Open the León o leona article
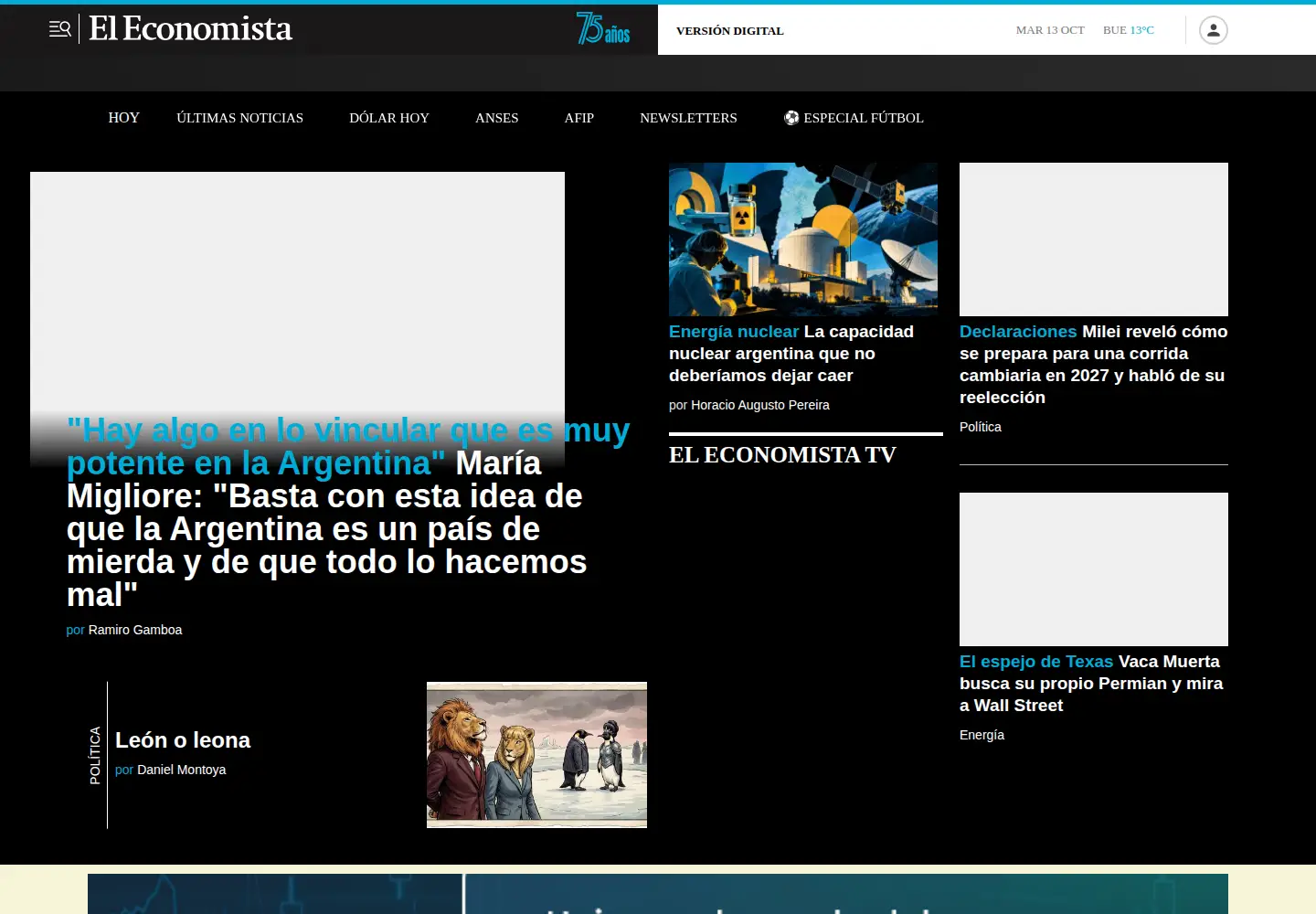 pos(183,740)
